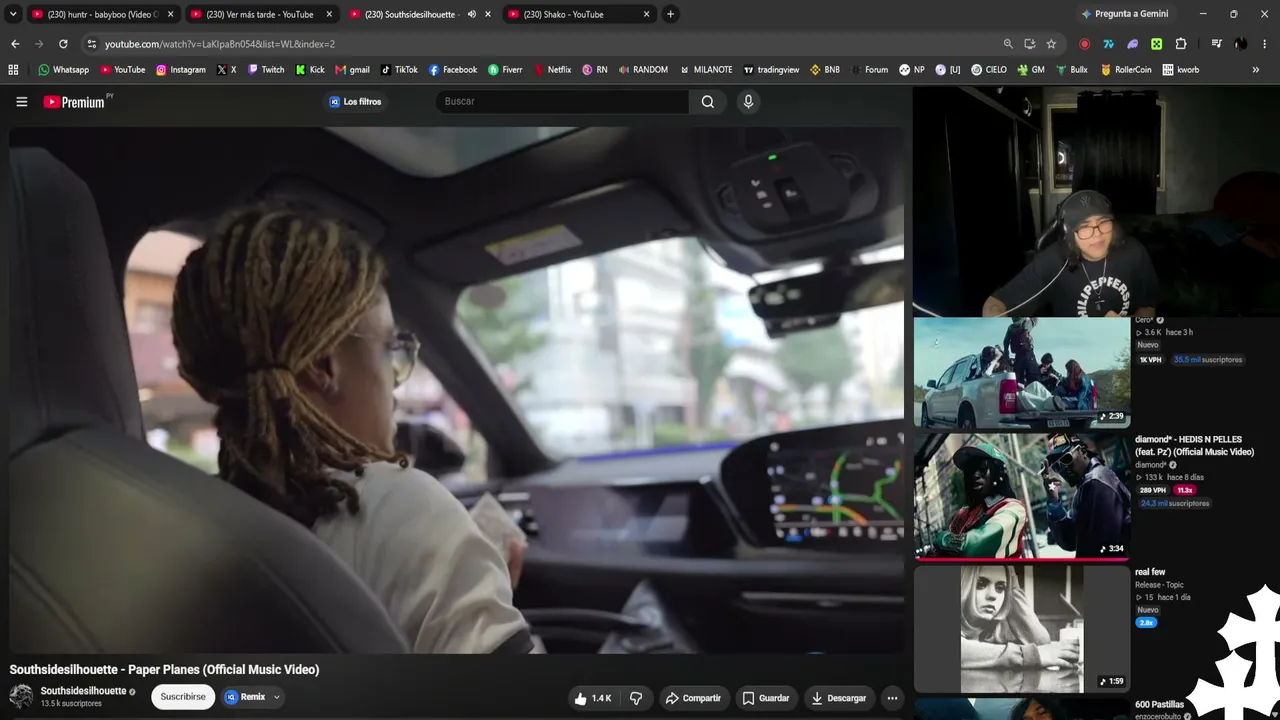Subscribe using the Suscribirse button
The width and height of the screenshot is (1280, 720).
[183, 697]
